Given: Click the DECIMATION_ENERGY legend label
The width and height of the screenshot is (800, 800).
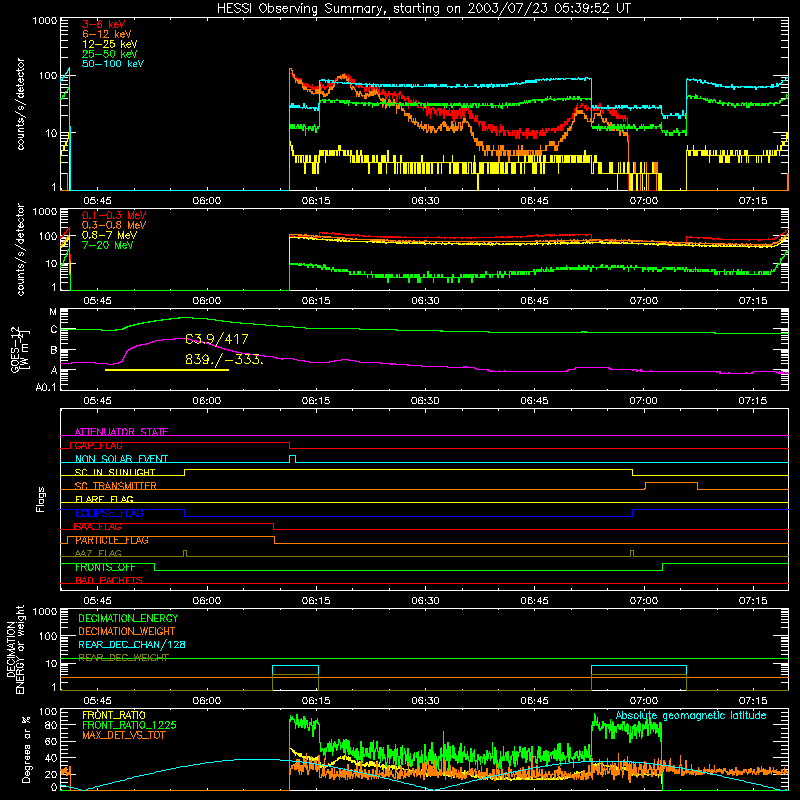Looking at the screenshot, I should tap(128, 618).
